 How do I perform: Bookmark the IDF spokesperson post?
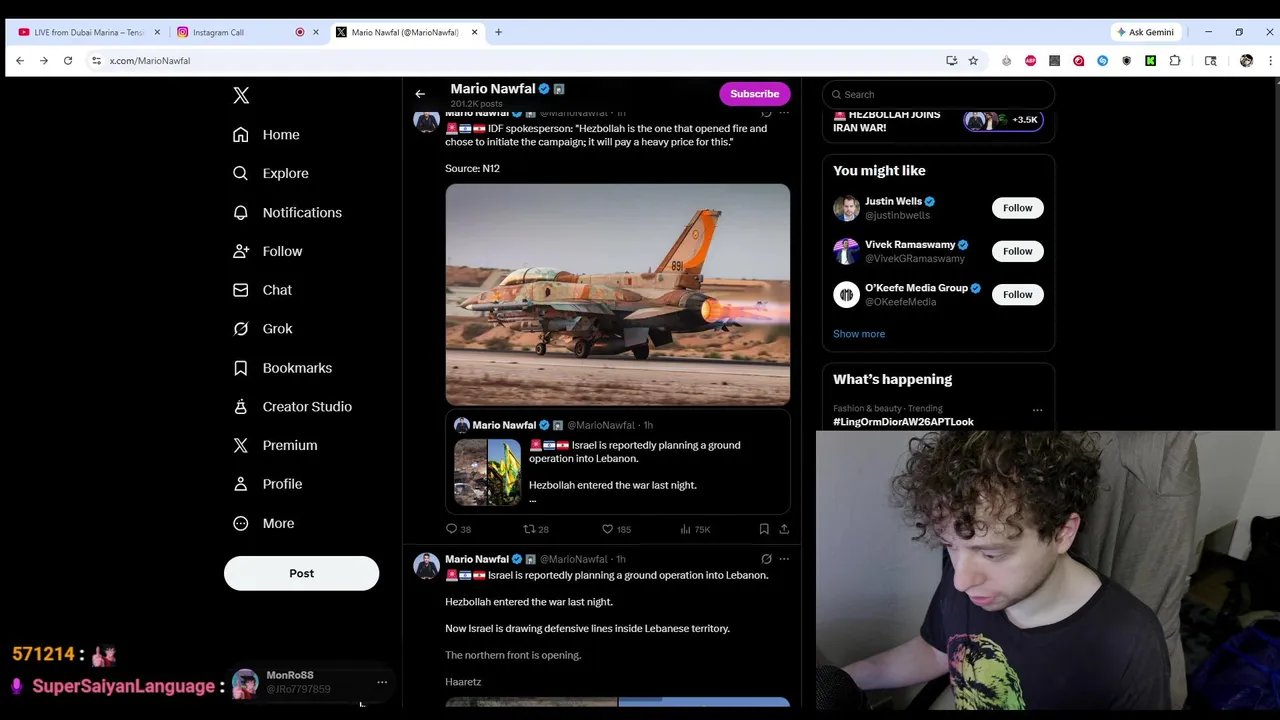(764, 529)
